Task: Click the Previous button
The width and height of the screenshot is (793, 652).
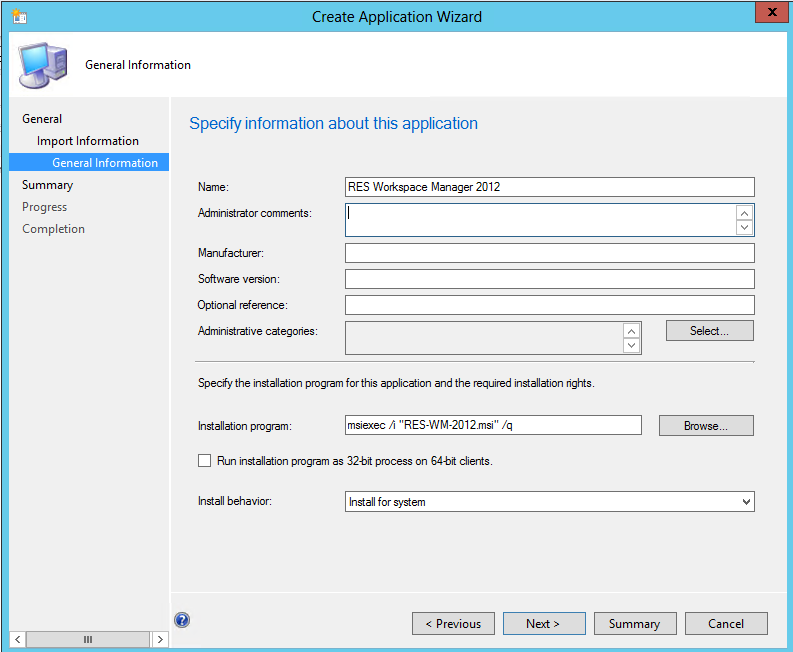Action: [x=453, y=624]
